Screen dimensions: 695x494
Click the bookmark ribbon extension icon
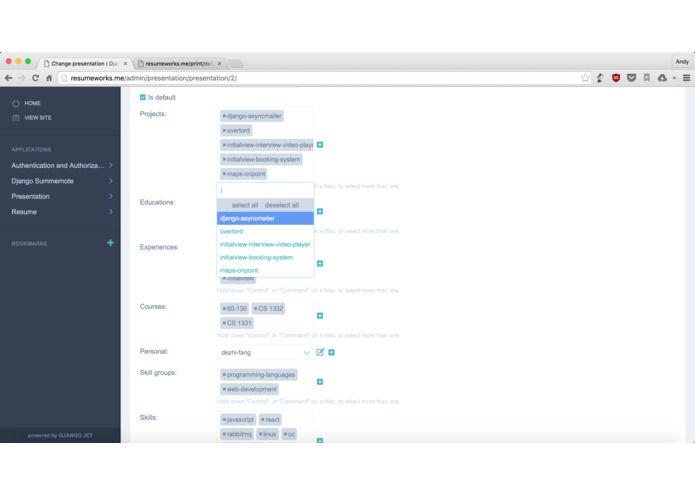point(647,78)
